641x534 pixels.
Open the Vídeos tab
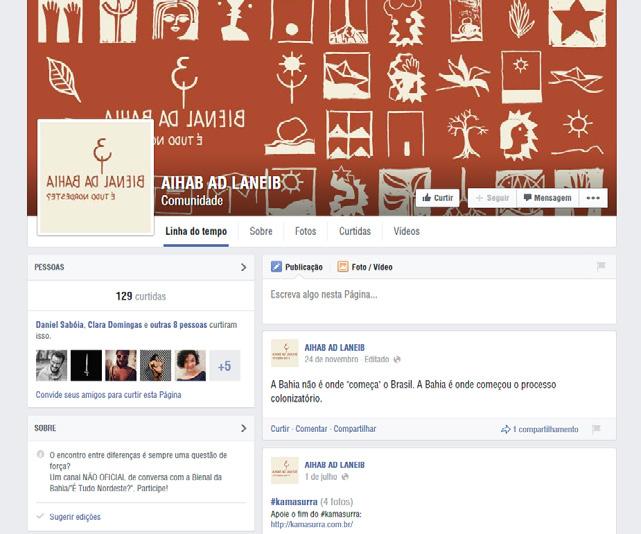pyautogui.click(x=406, y=231)
